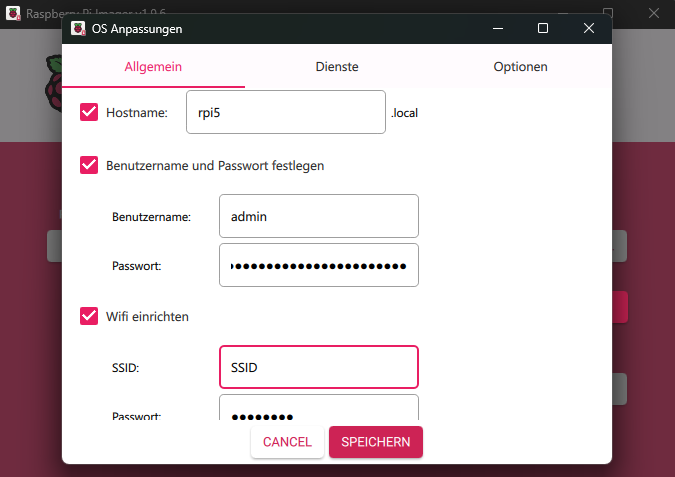Image resolution: width=675 pixels, height=477 pixels.
Task: Select the user Passwort field below Benutzername
Action: pyautogui.click(x=318, y=265)
